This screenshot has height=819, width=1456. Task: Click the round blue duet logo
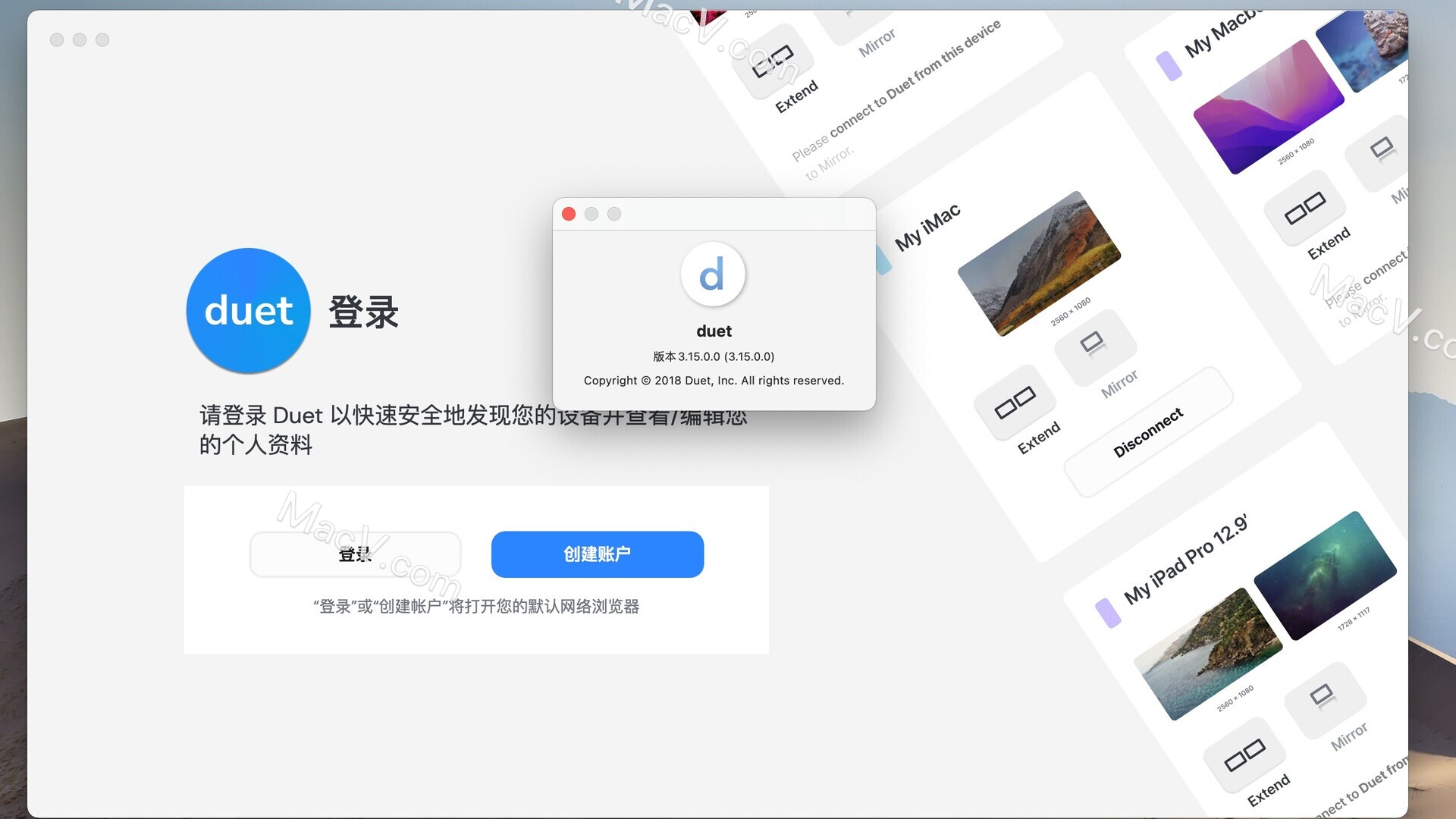click(x=249, y=311)
